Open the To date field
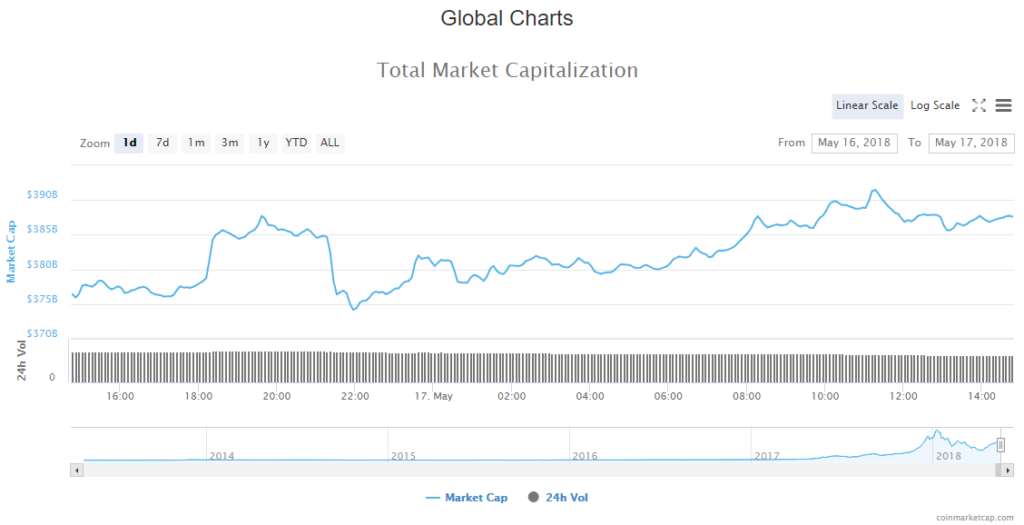 971,143
